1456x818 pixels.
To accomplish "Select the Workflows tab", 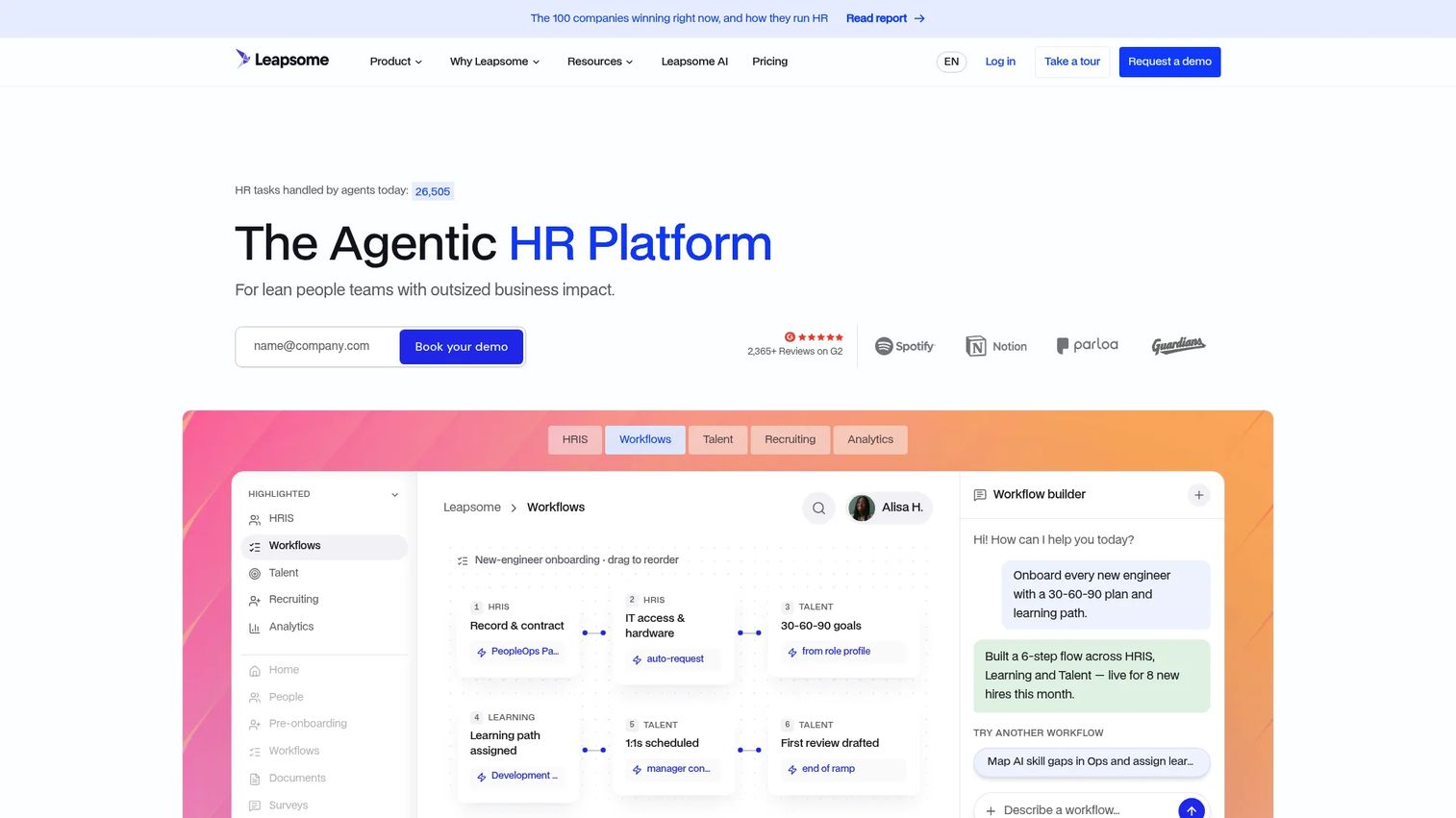I will coord(645,439).
